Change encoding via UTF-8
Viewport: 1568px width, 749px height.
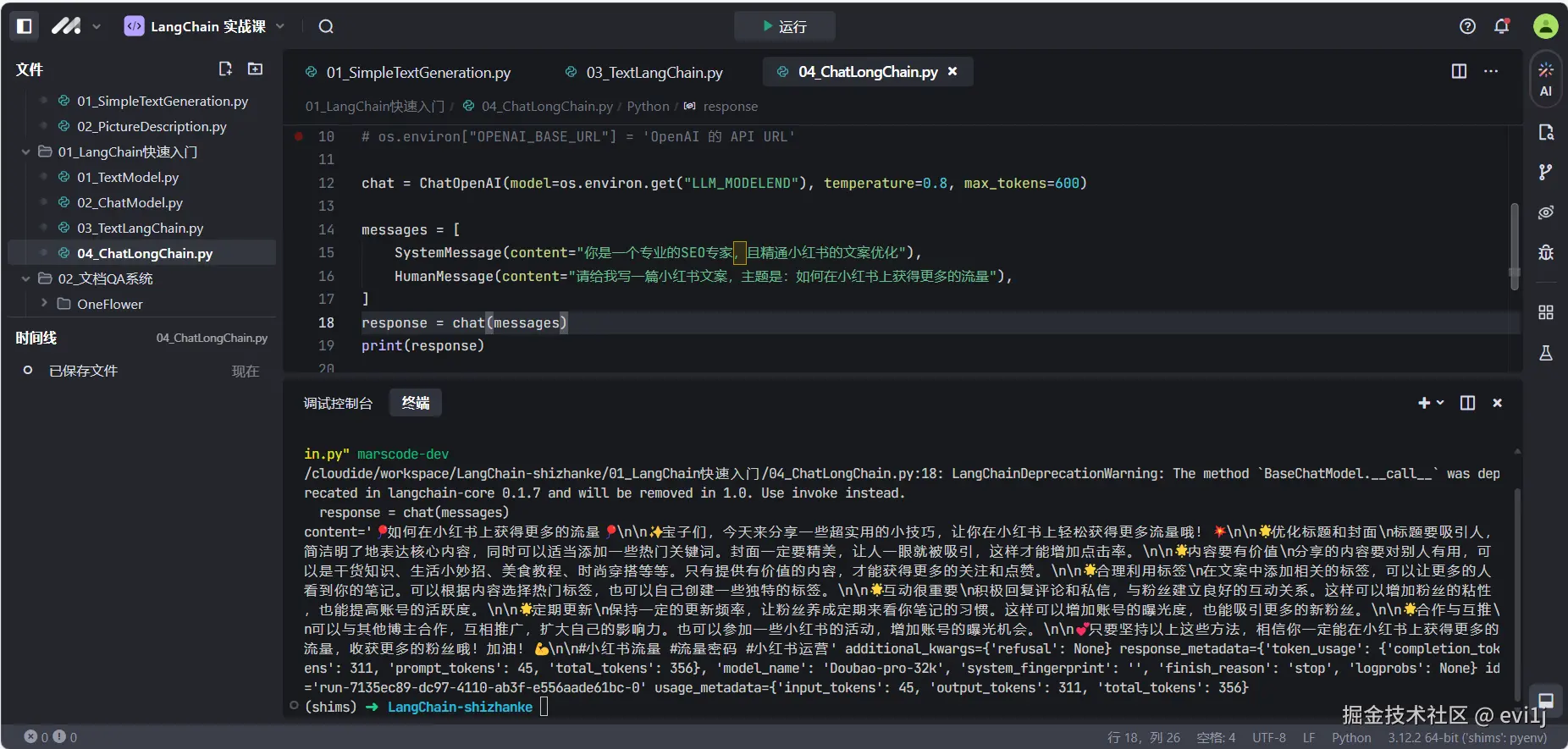click(x=1269, y=737)
